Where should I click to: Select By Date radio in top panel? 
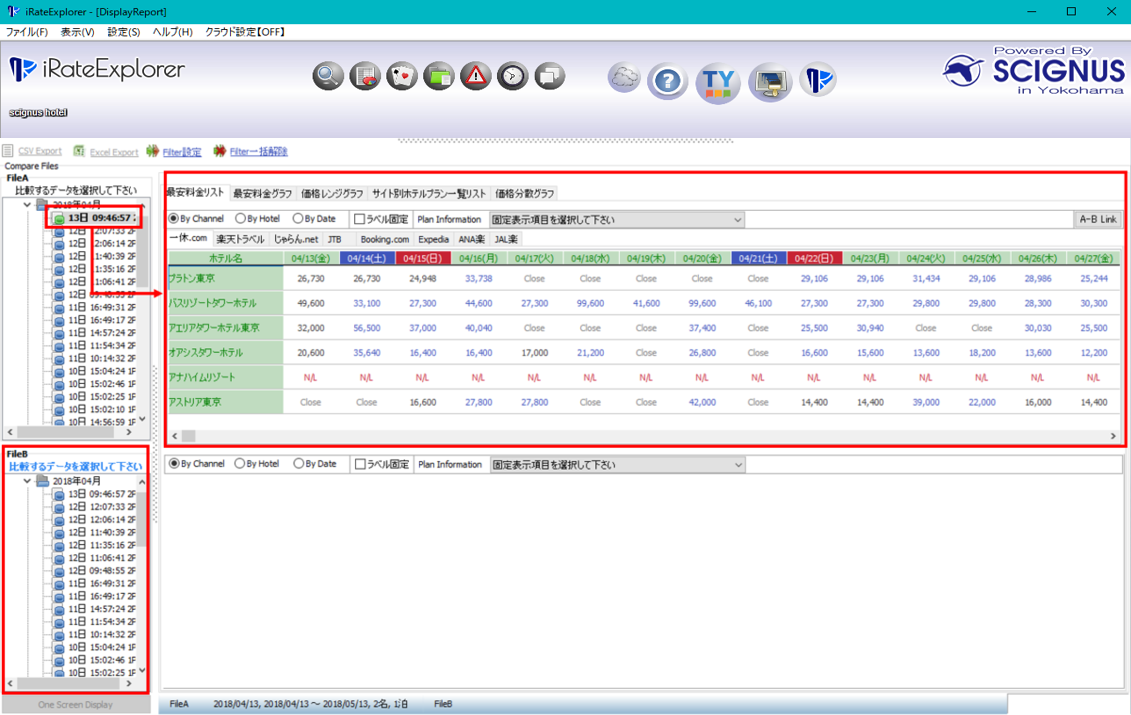(x=299, y=219)
